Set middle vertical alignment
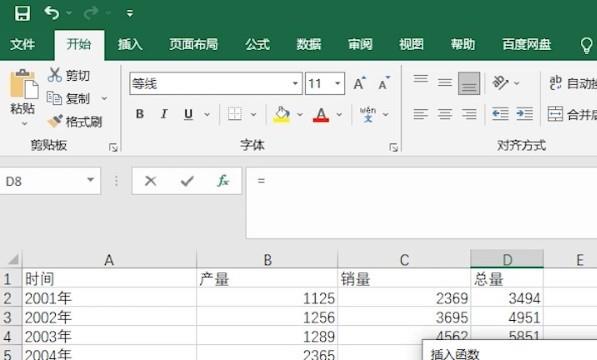The width and height of the screenshot is (597, 360). [445, 83]
